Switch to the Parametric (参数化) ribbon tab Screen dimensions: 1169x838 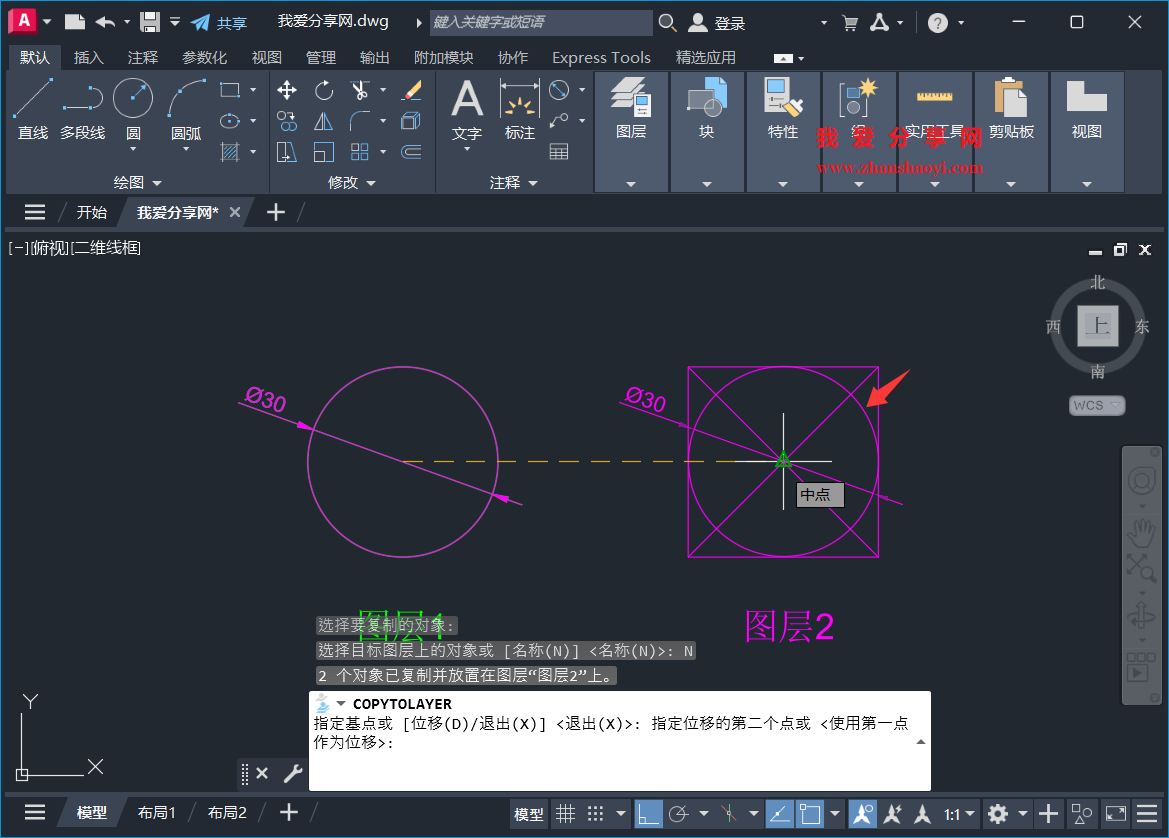(x=204, y=57)
